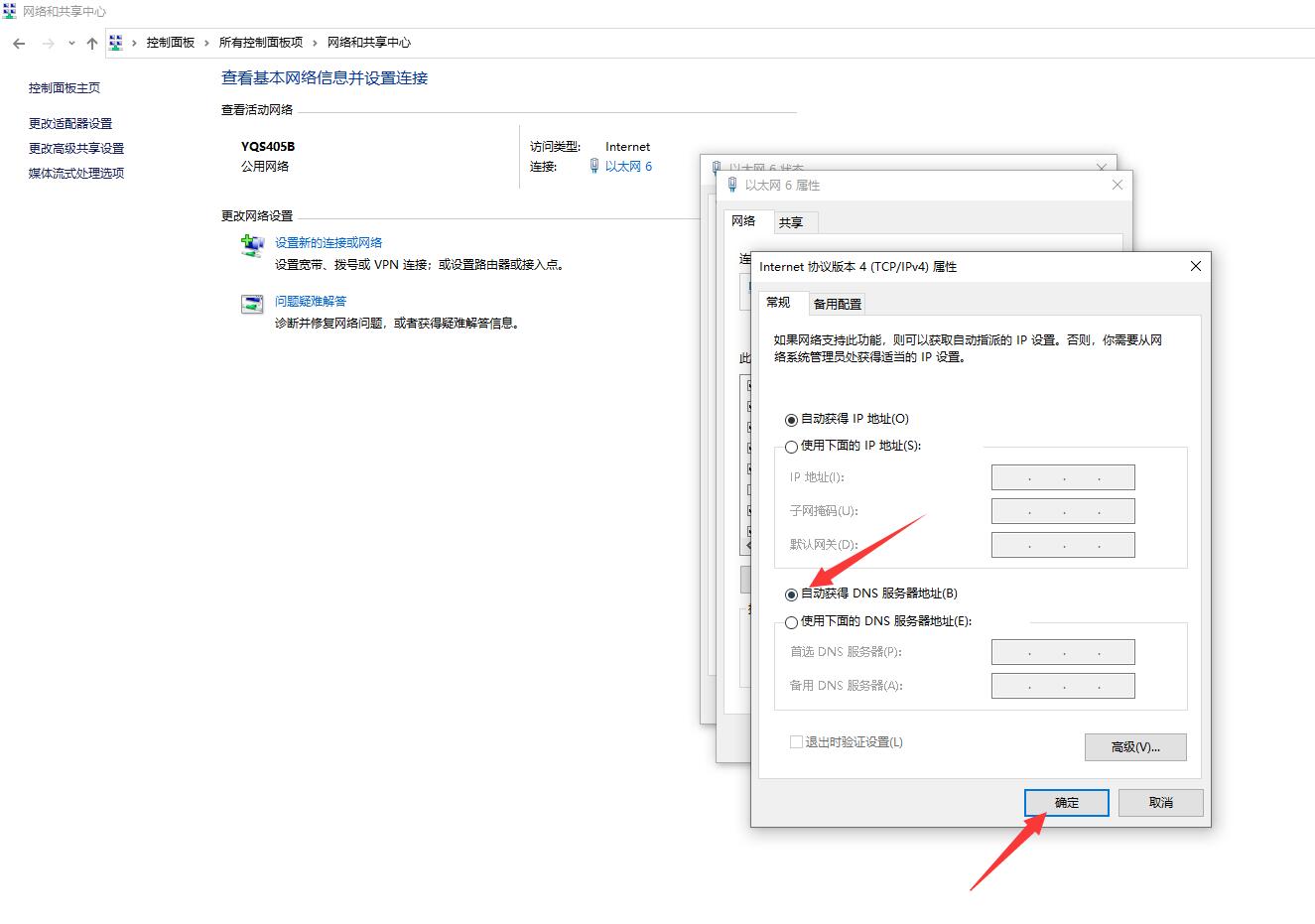This screenshot has height=924, width=1315.
Task: Switch to the 备用配置 tab
Action: [x=837, y=303]
